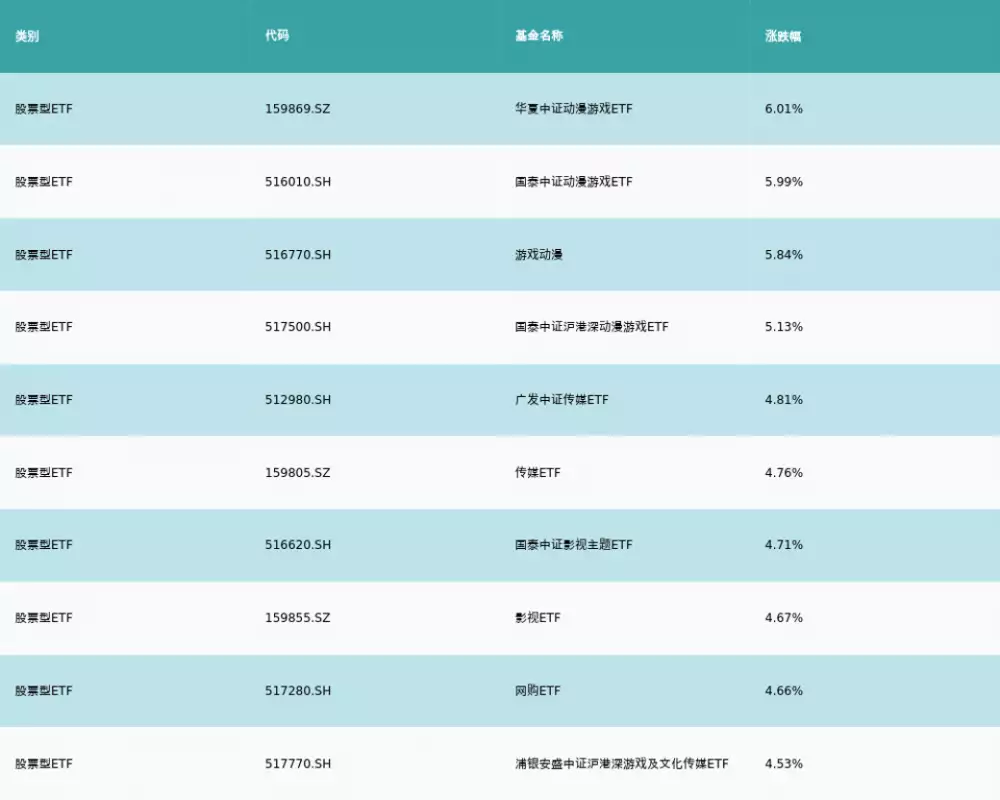The width and height of the screenshot is (1000, 800).
Task: Click 股票型ETF in the 516620.SH row
Action: coord(44,545)
